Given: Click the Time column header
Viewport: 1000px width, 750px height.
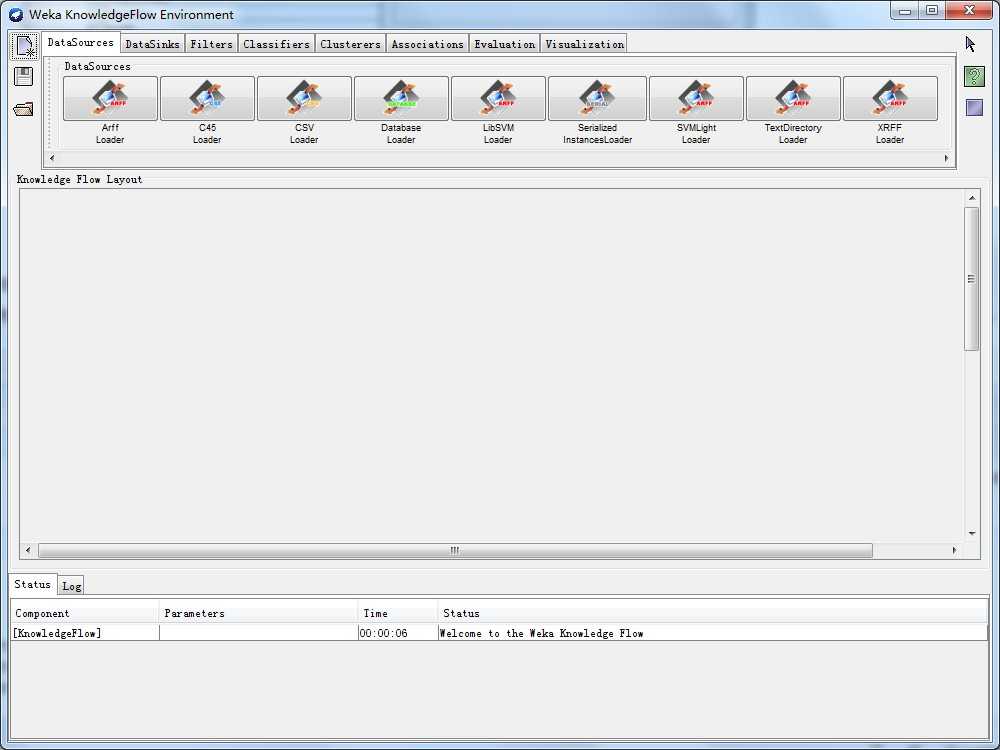Looking at the screenshot, I should 398,613.
